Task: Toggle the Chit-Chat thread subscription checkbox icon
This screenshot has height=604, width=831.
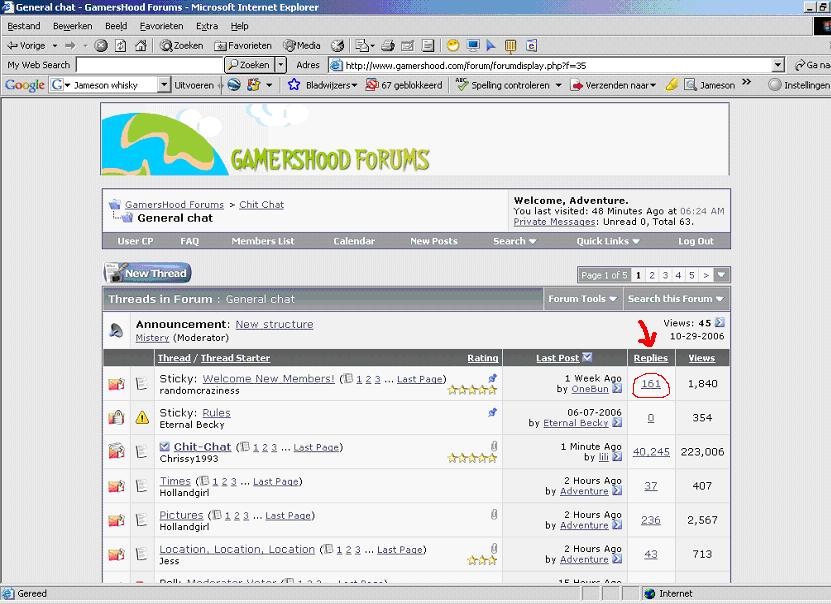Action: pyautogui.click(x=165, y=447)
